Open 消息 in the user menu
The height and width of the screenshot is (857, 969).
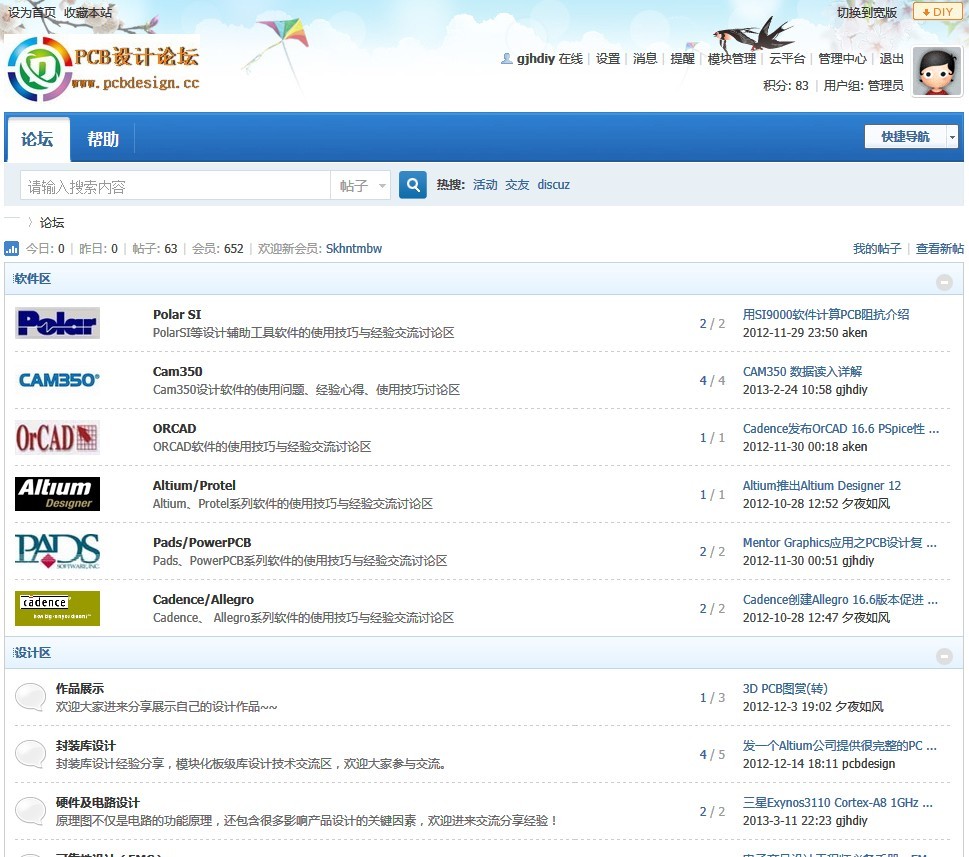[645, 59]
